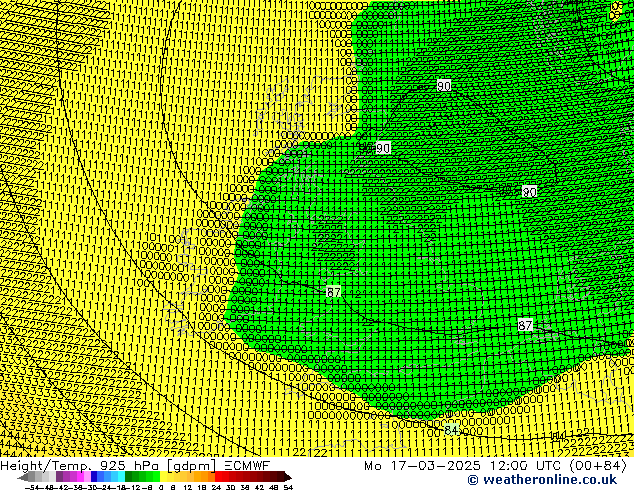This screenshot has height=490, width=634.
Task: Click the right dark-brown arrow end of color scale
Action: pyautogui.click(x=287, y=477)
